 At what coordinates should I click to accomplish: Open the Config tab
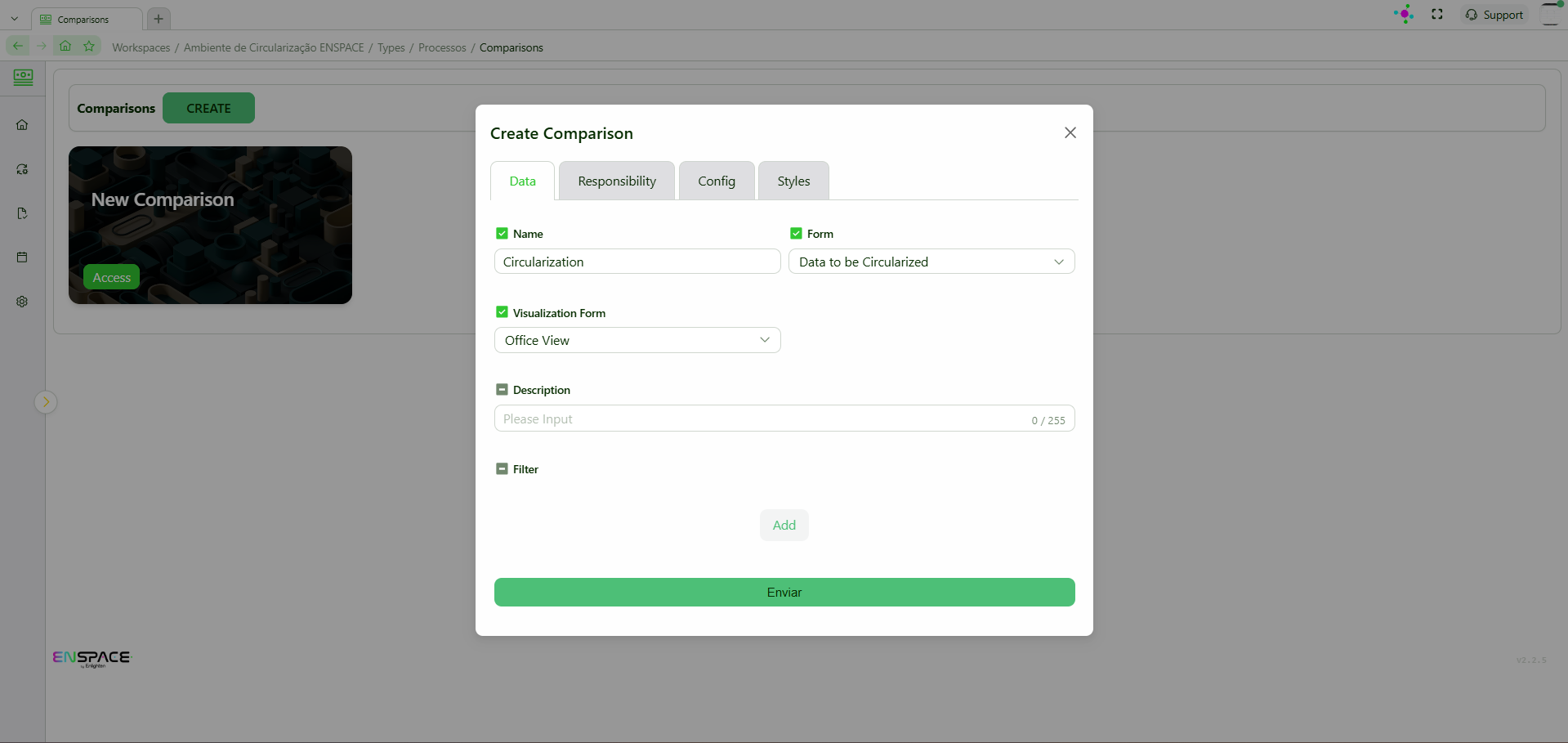[717, 181]
